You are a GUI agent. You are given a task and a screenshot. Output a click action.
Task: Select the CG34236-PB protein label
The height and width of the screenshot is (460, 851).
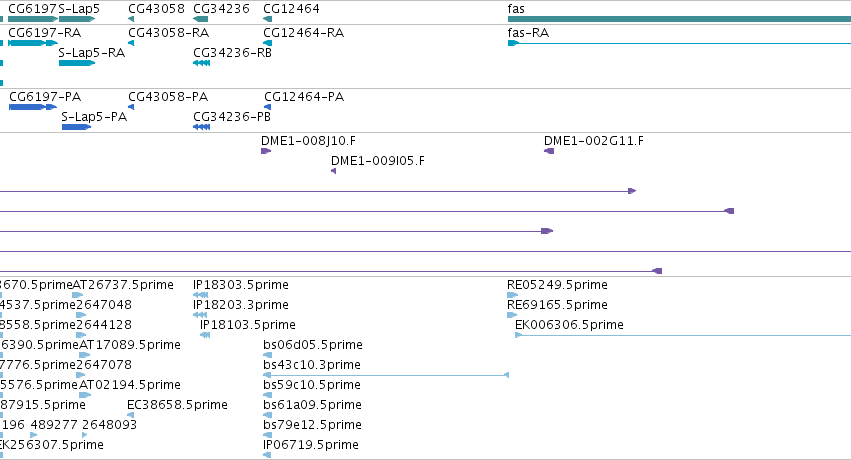232,117
